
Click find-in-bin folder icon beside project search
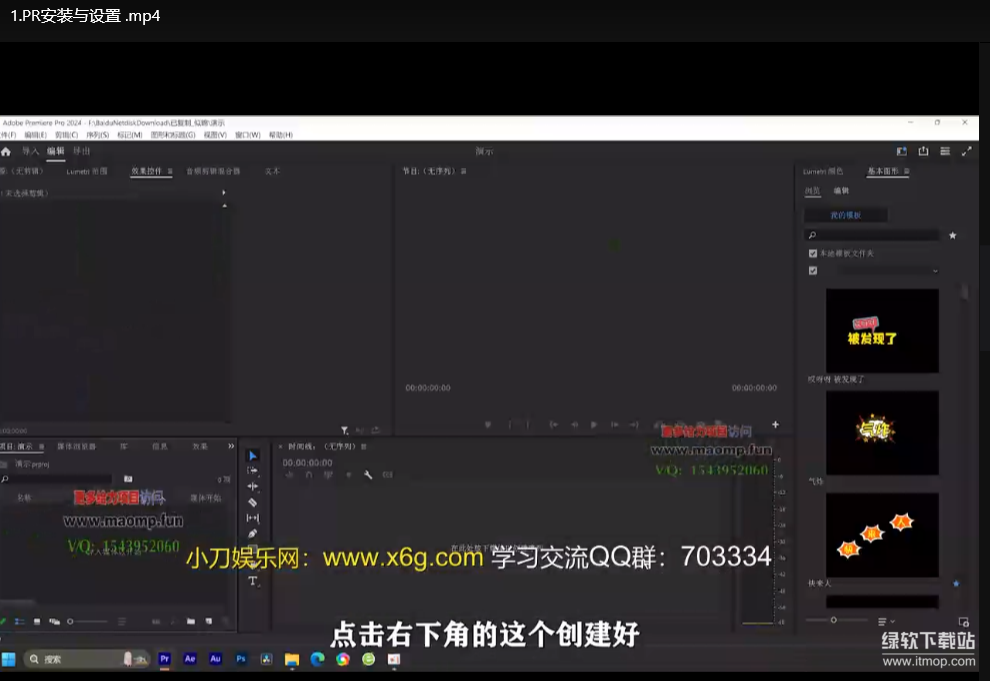tap(128, 479)
